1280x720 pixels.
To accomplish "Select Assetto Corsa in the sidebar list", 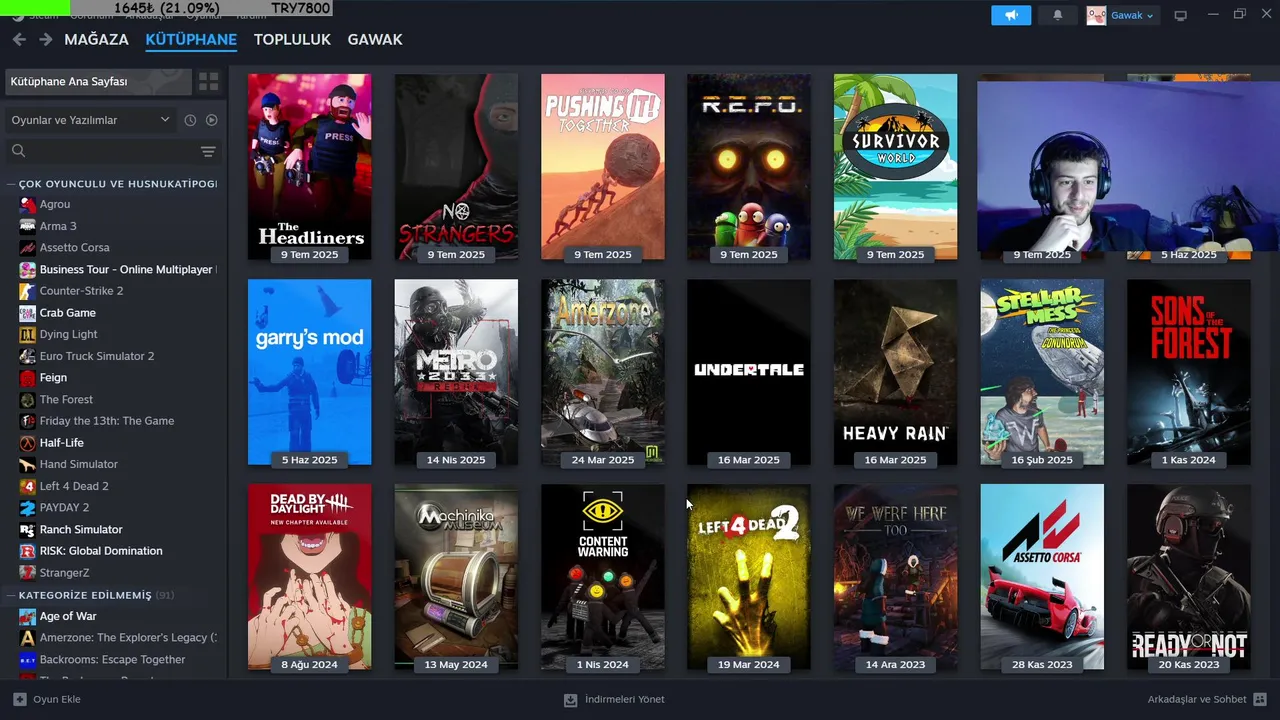I will click(75, 247).
